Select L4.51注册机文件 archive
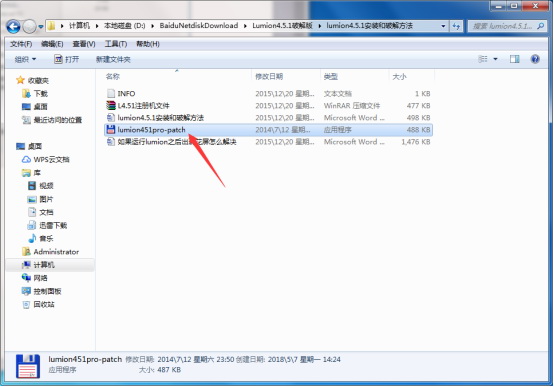Screen dimensions: 554x387 (269, 106)
